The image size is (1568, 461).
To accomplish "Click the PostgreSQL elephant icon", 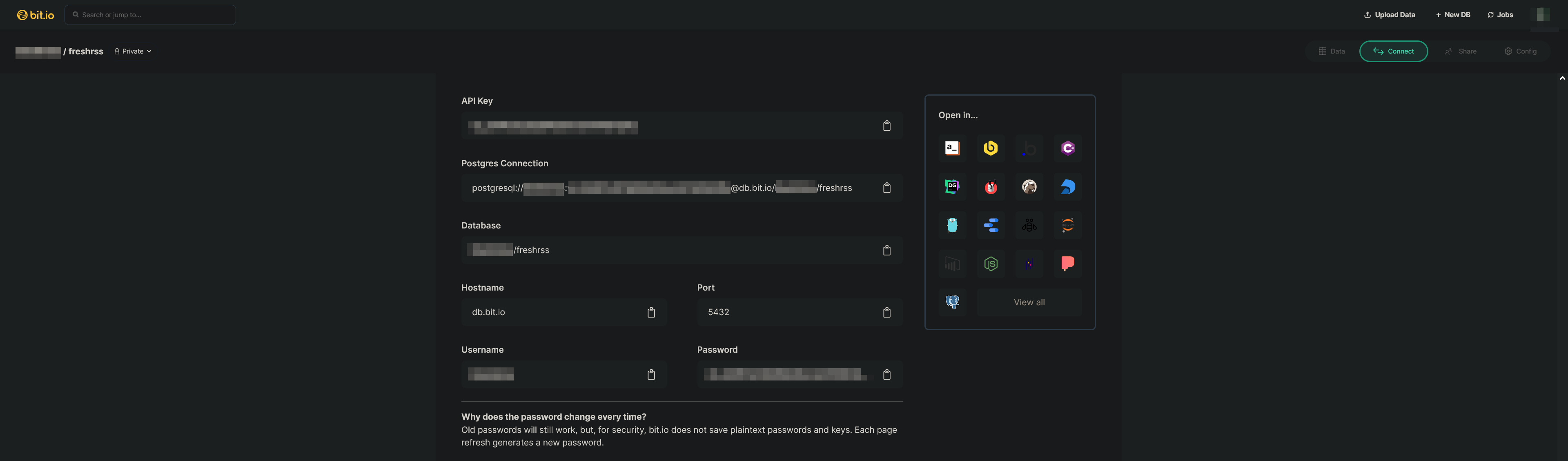I will point(952,302).
